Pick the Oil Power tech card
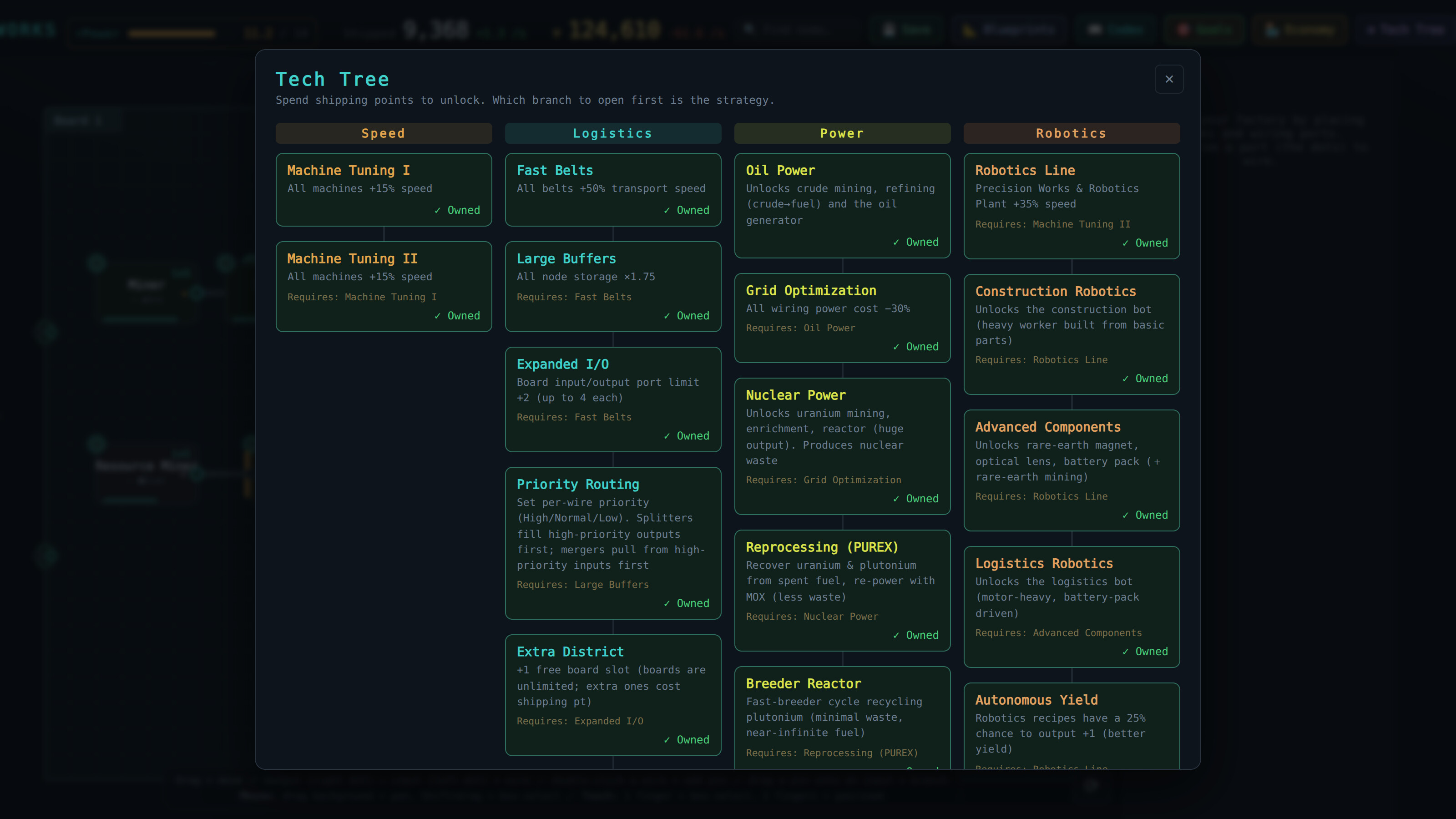 [842, 206]
